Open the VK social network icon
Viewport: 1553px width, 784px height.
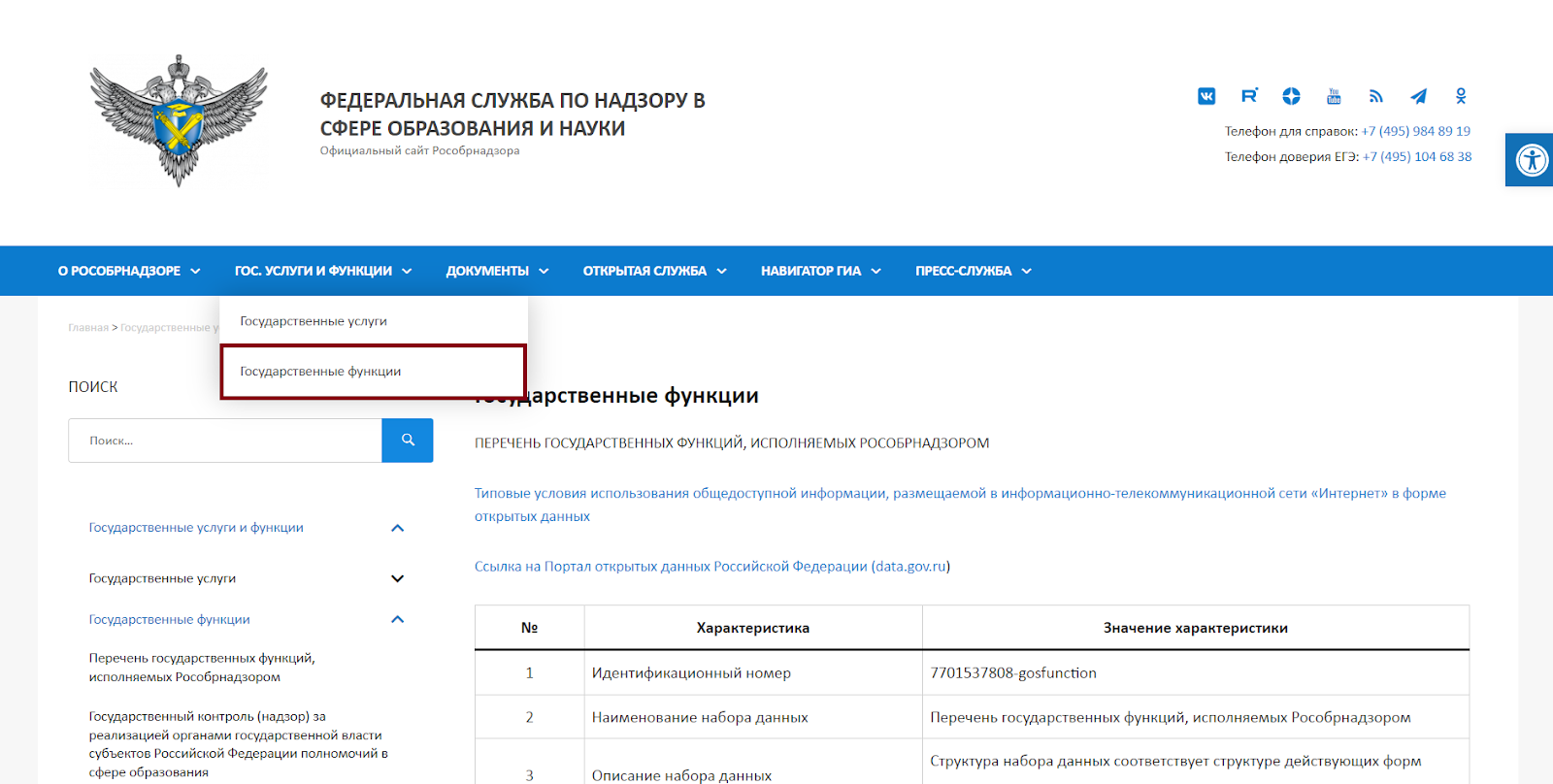coord(1206,96)
